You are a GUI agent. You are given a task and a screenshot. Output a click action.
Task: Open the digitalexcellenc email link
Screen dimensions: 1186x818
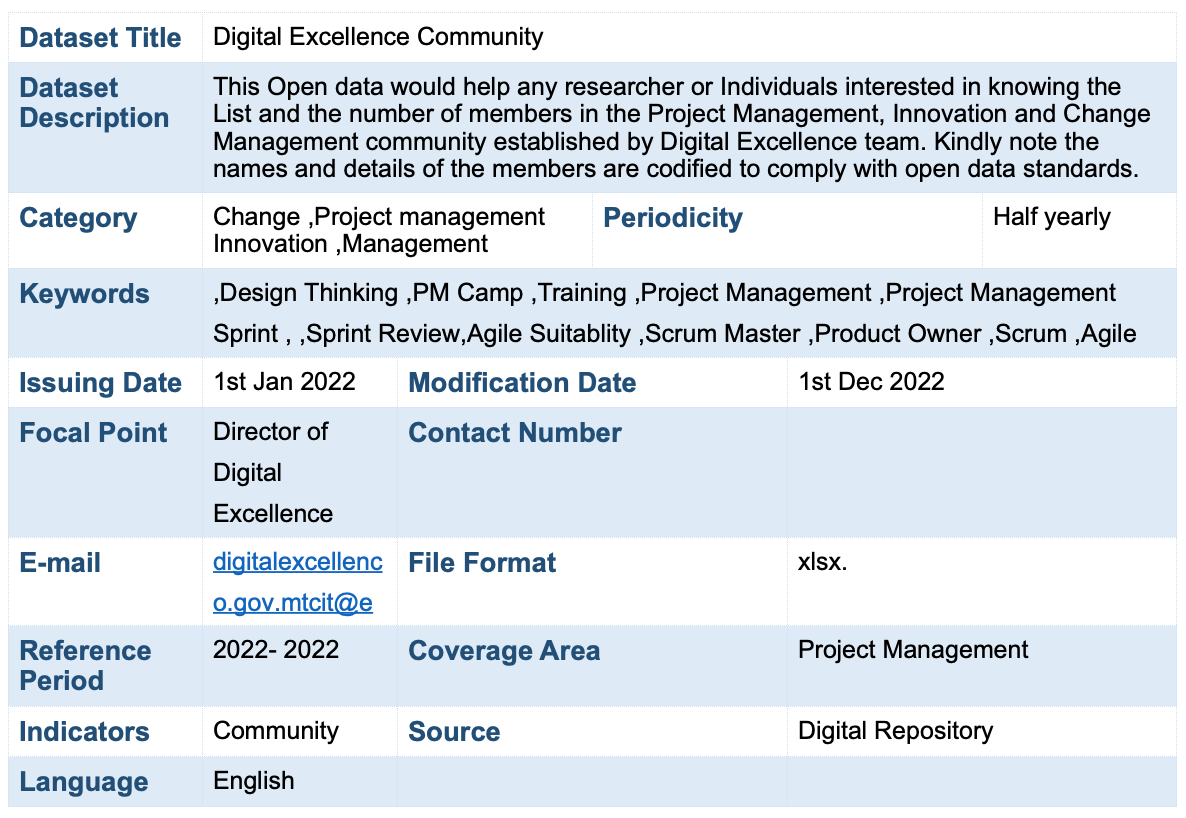[x=297, y=563]
